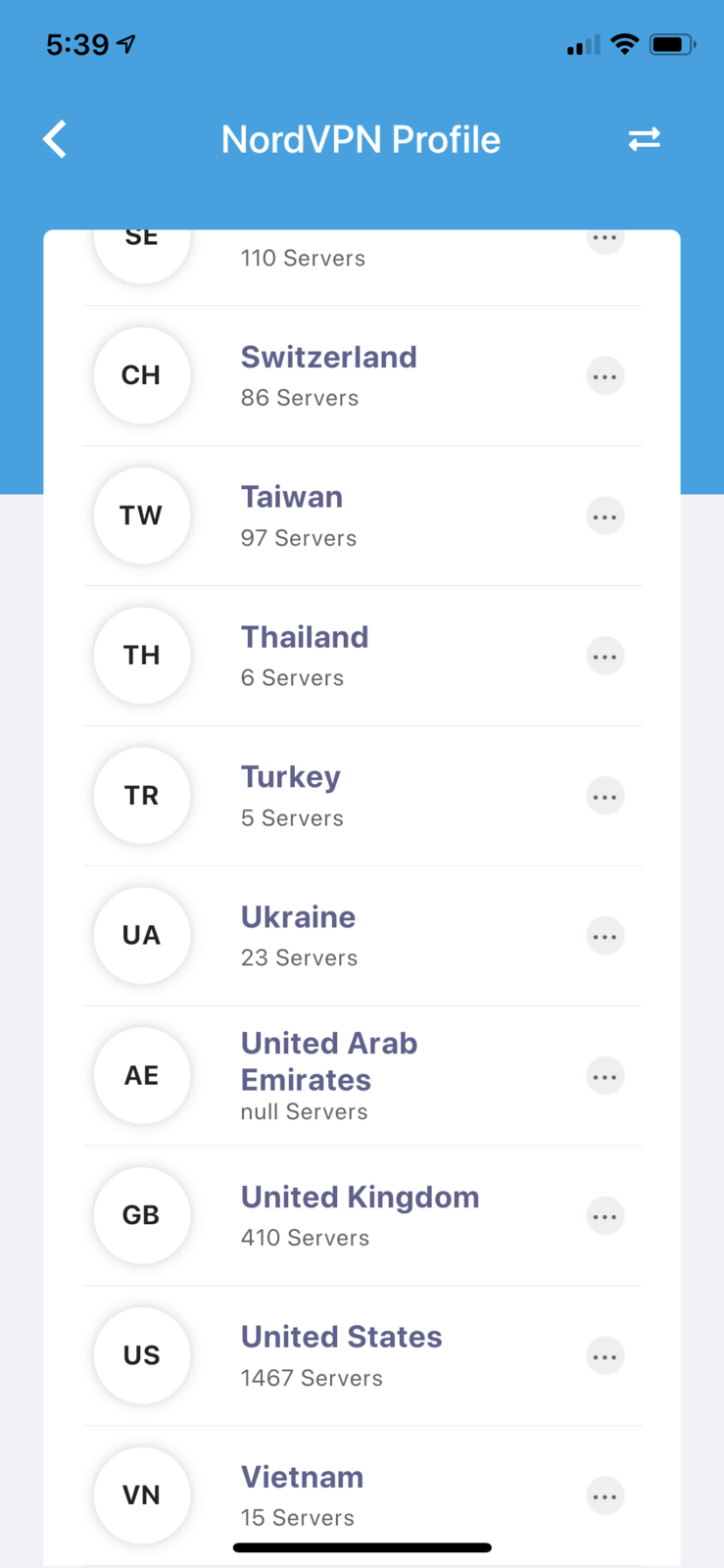Open more options for United Kingdom
Image resolution: width=724 pixels, height=1568 pixels.
604,1217
